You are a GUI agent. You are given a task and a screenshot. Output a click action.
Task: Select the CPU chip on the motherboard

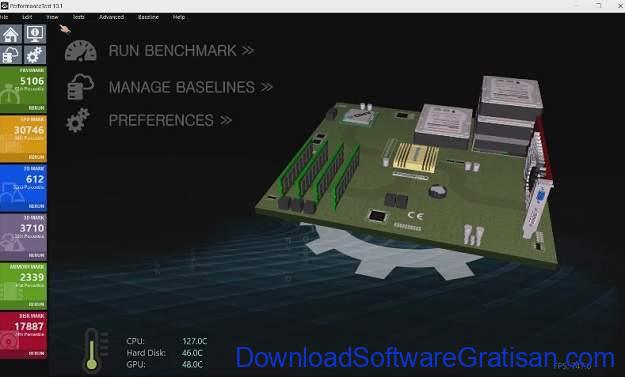click(x=358, y=116)
